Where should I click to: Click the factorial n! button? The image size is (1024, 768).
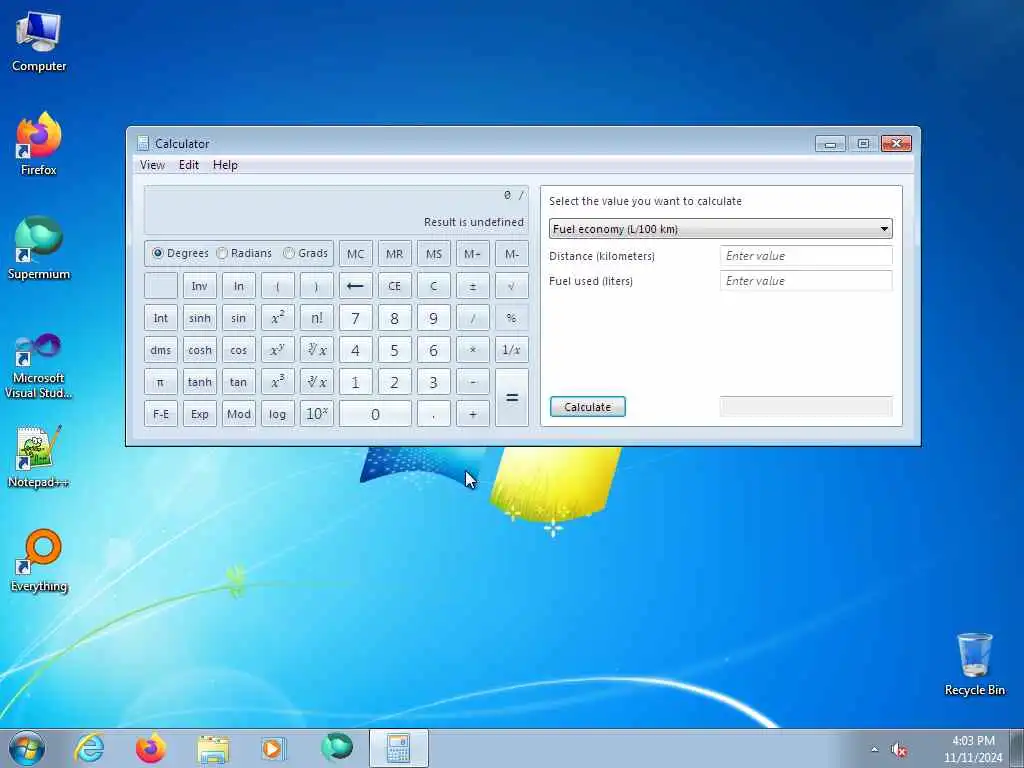click(317, 318)
